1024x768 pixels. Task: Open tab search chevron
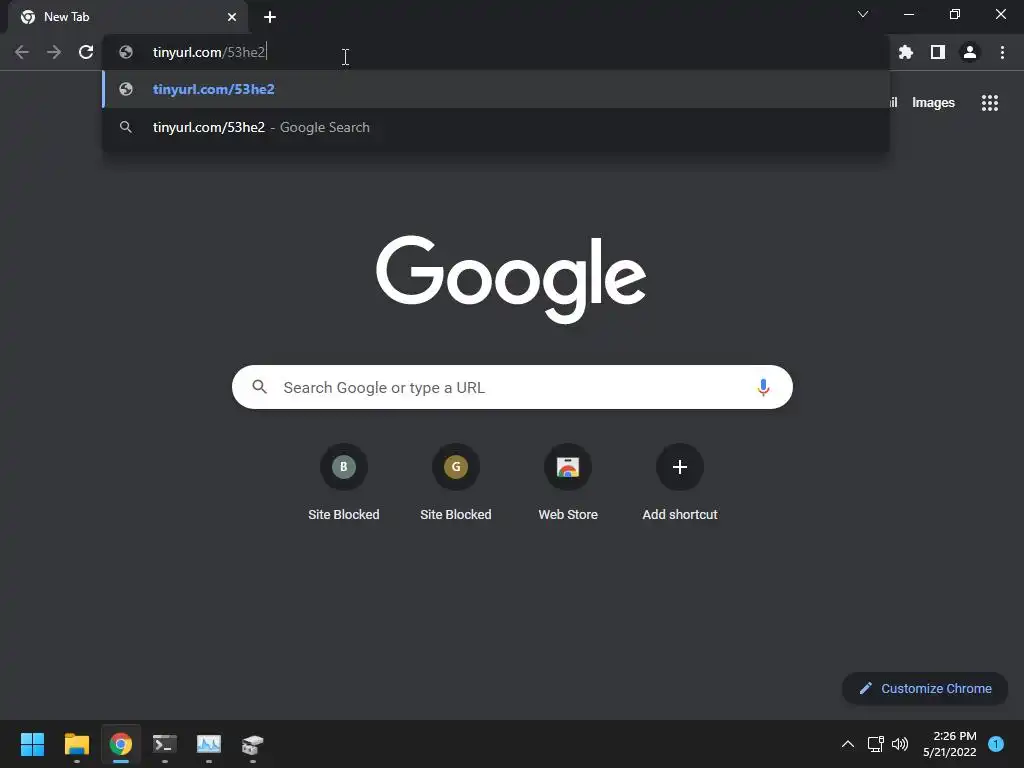click(863, 14)
